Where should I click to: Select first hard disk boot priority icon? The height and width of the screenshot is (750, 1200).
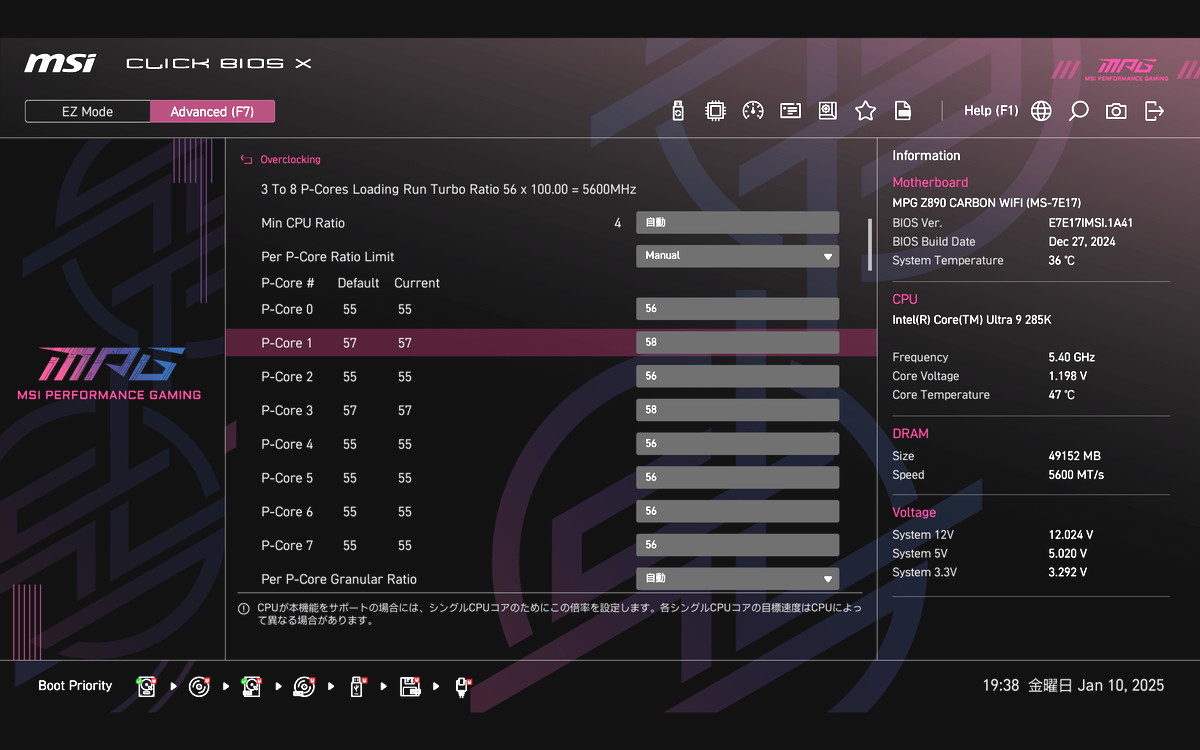point(147,686)
